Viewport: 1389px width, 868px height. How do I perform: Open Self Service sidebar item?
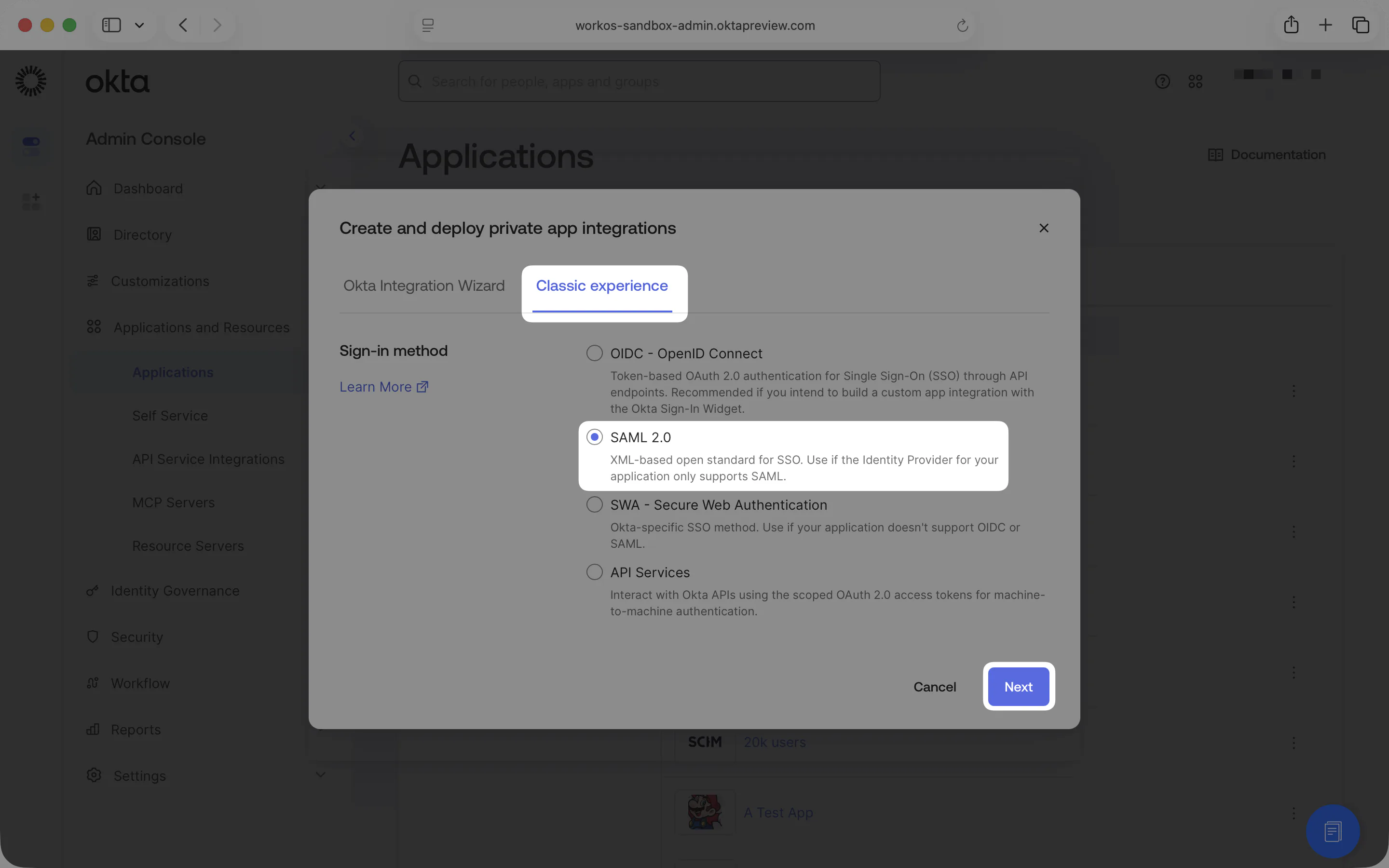(170, 416)
